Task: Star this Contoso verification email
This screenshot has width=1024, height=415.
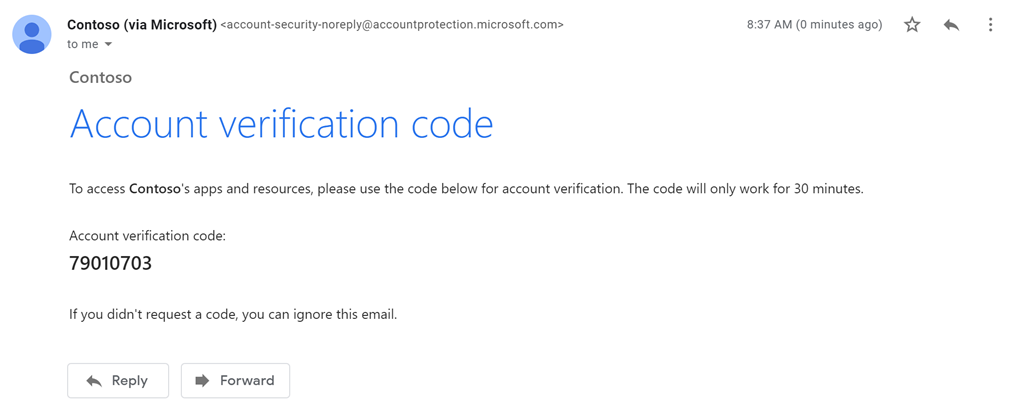Action: pyautogui.click(x=912, y=25)
